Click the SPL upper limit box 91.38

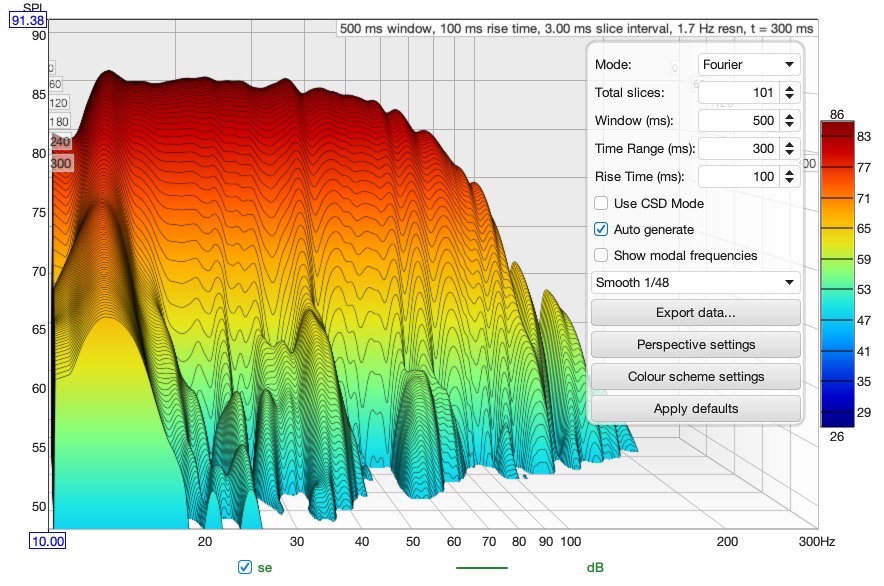tap(28, 20)
